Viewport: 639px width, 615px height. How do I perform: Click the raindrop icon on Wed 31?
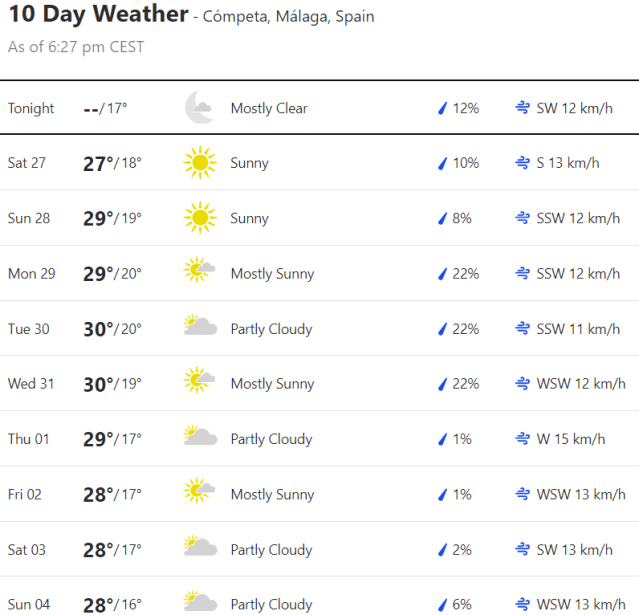(441, 384)
